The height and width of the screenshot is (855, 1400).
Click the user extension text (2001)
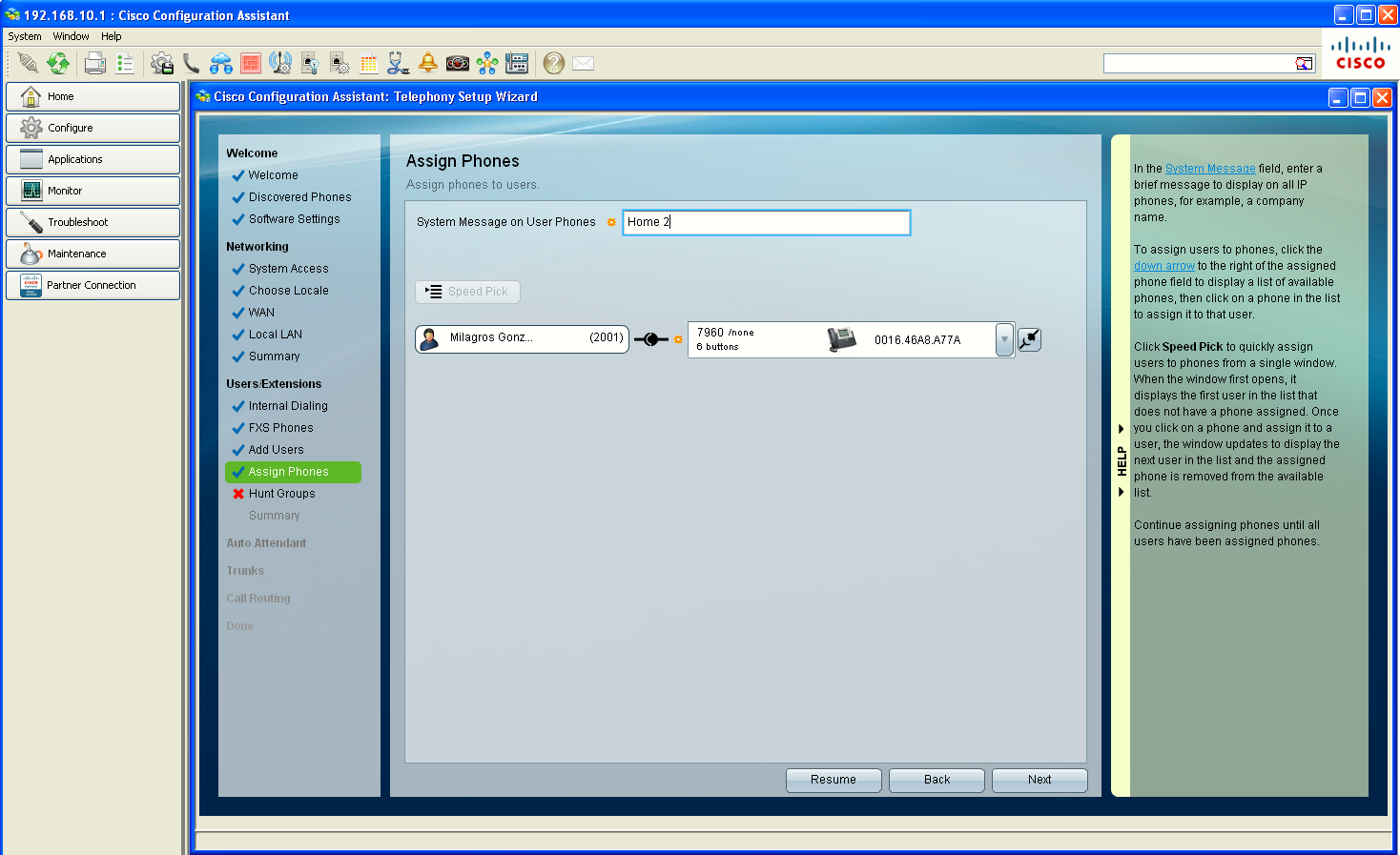click(607, 337)
